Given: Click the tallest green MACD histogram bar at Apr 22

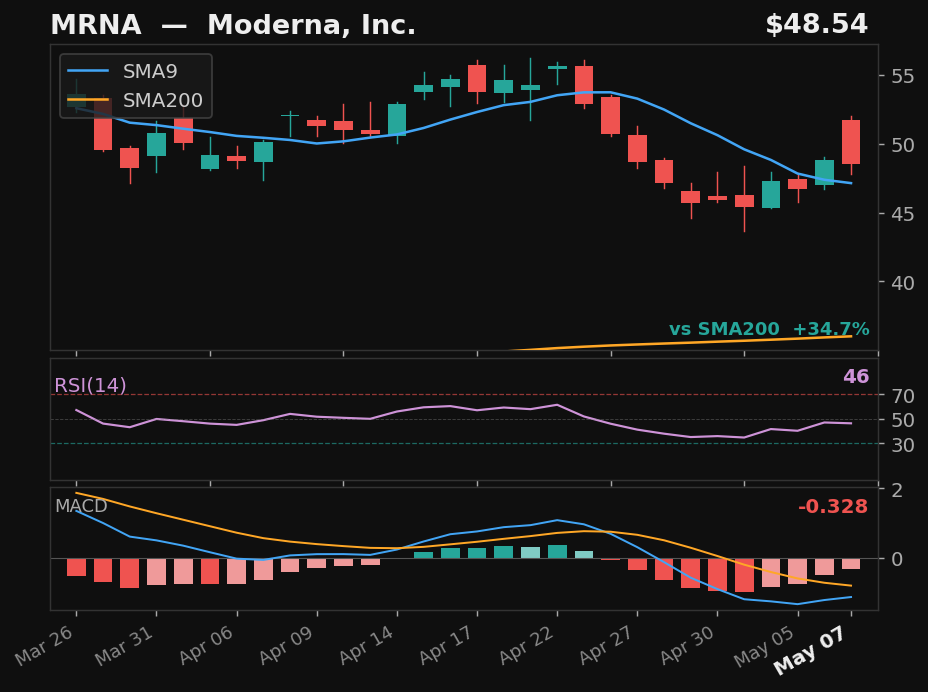Looking at the screenshot, I should coord(558,552).
